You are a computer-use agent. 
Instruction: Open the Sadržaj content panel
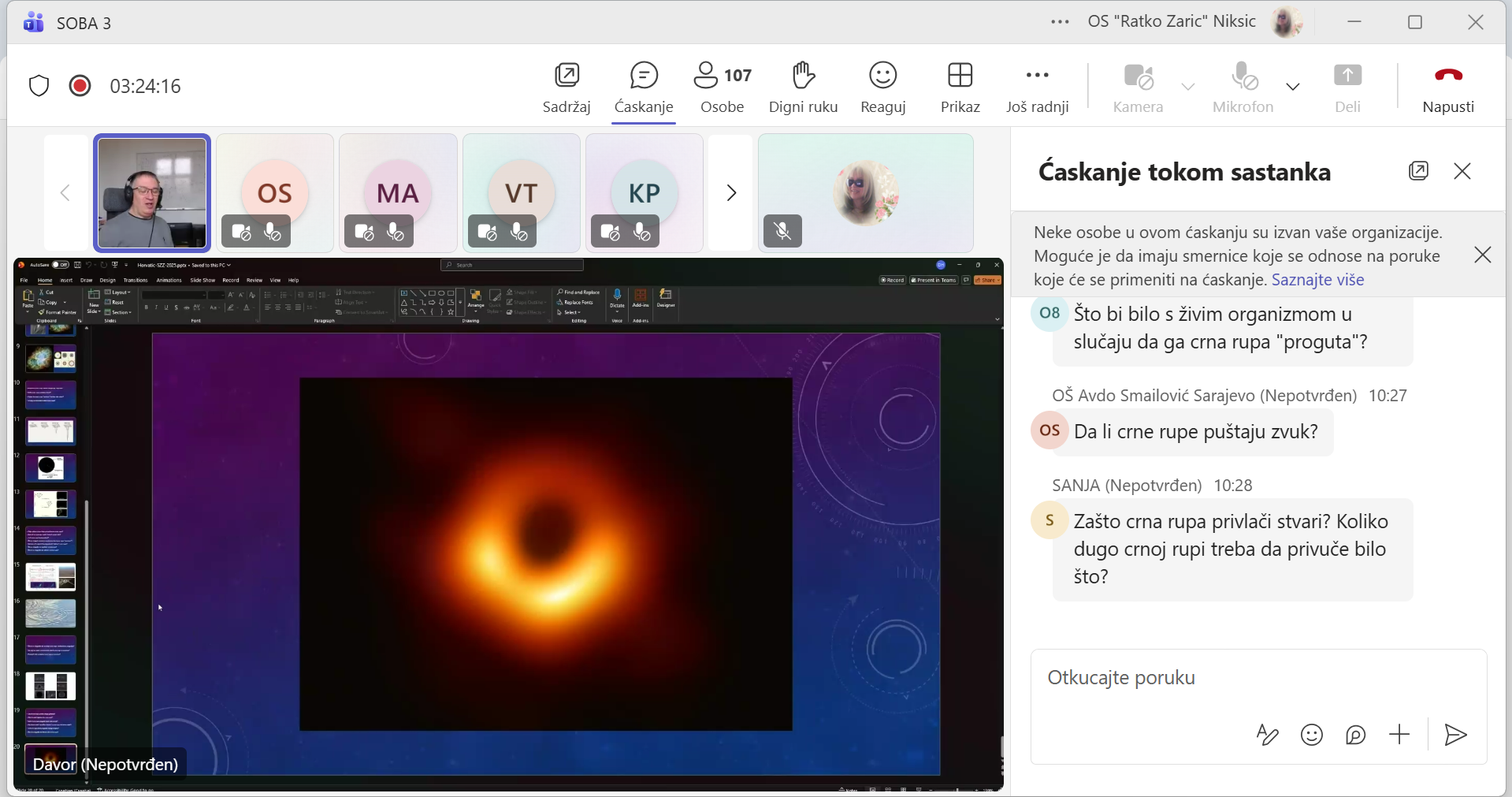pyautogui.click(x=567, y=87)
